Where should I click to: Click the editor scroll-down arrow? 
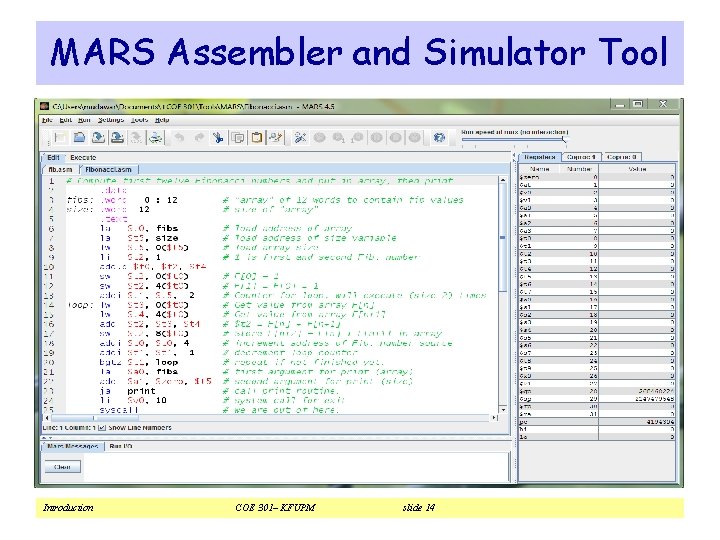tap(503, 410)
